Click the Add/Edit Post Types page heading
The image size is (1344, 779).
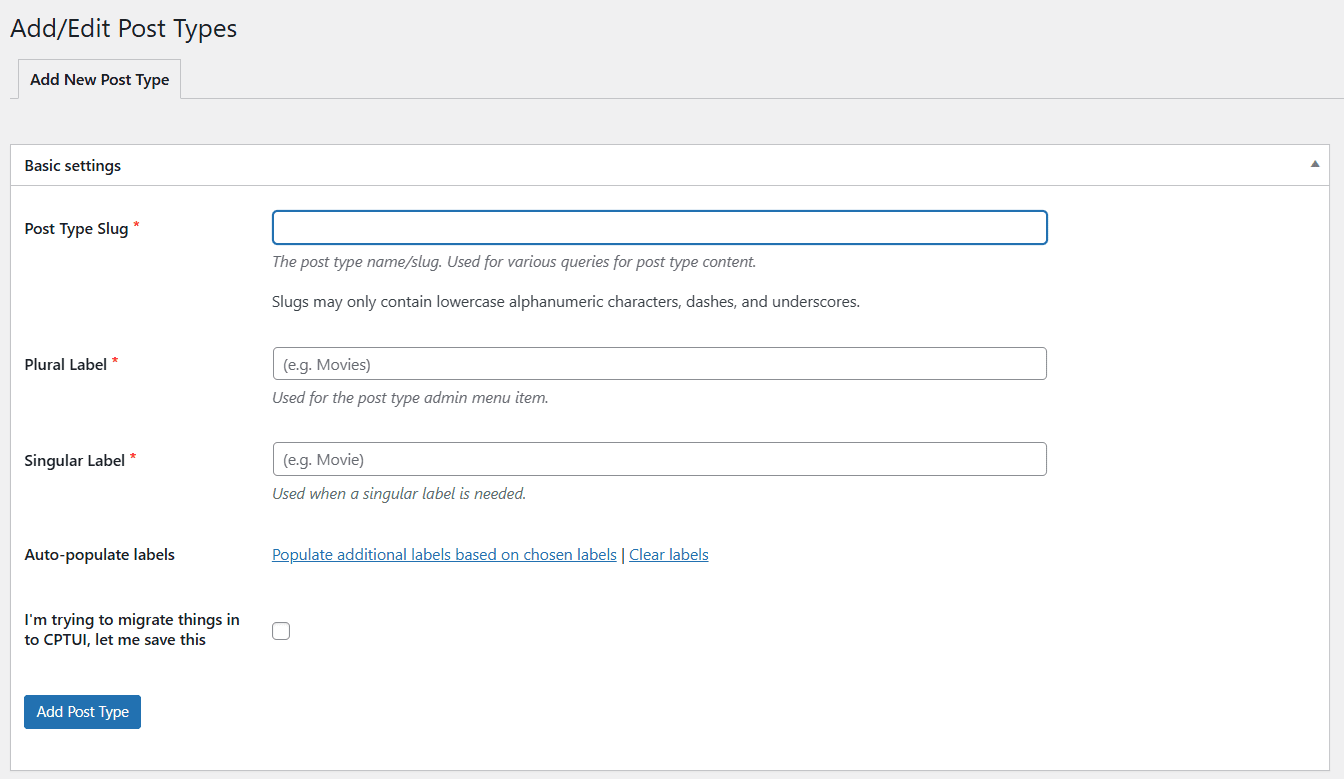(123, 28)
